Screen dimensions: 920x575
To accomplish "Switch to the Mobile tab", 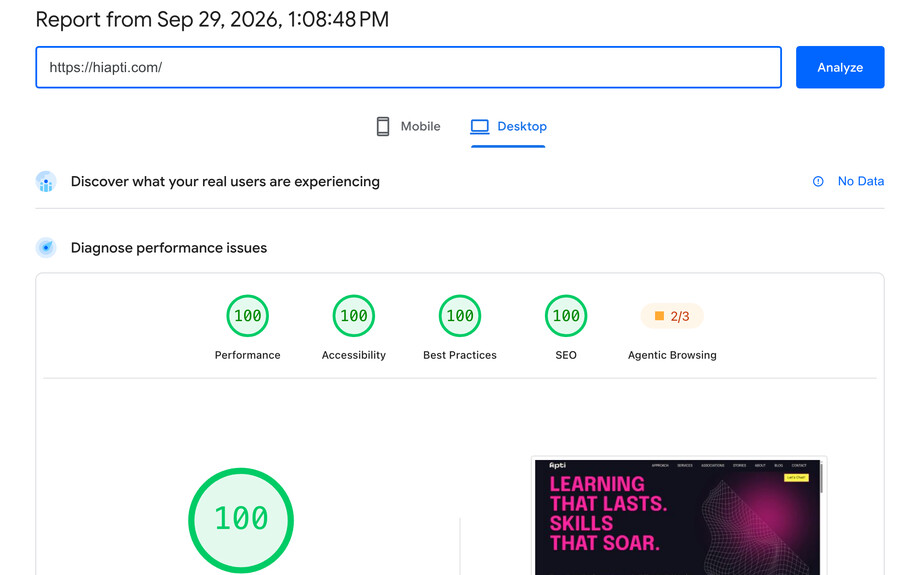I will click(x=408, y=127).
